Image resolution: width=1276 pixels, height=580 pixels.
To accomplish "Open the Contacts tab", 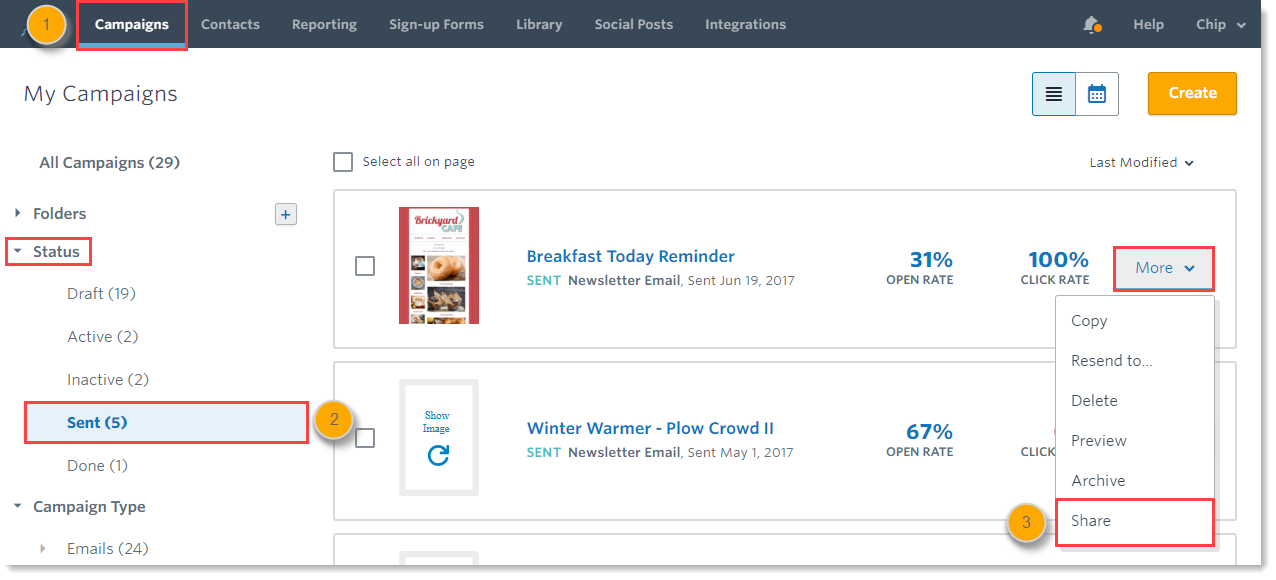I will click(x=230, y=24).
